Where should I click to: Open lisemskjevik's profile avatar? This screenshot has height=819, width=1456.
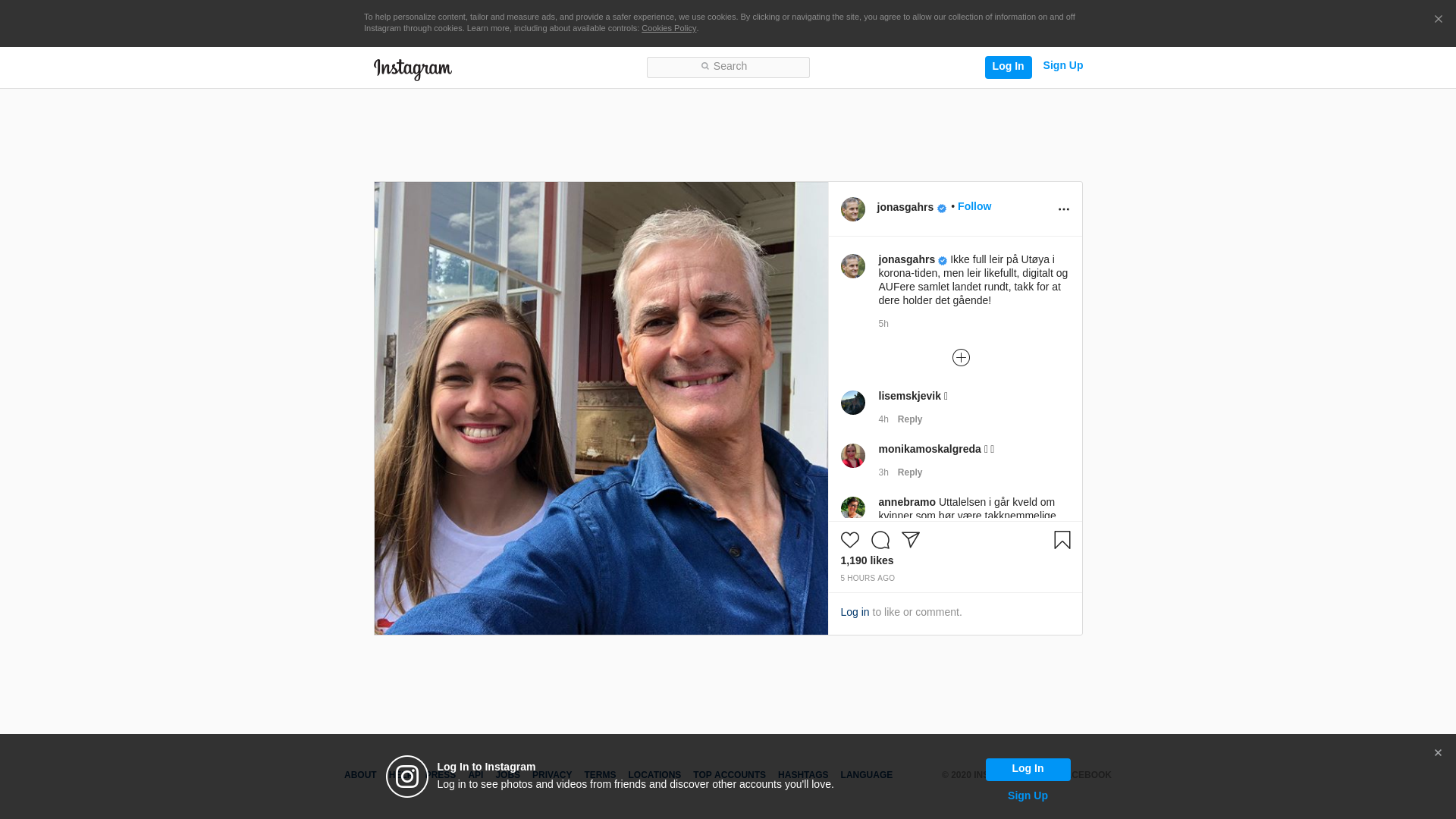pos(852,403)
